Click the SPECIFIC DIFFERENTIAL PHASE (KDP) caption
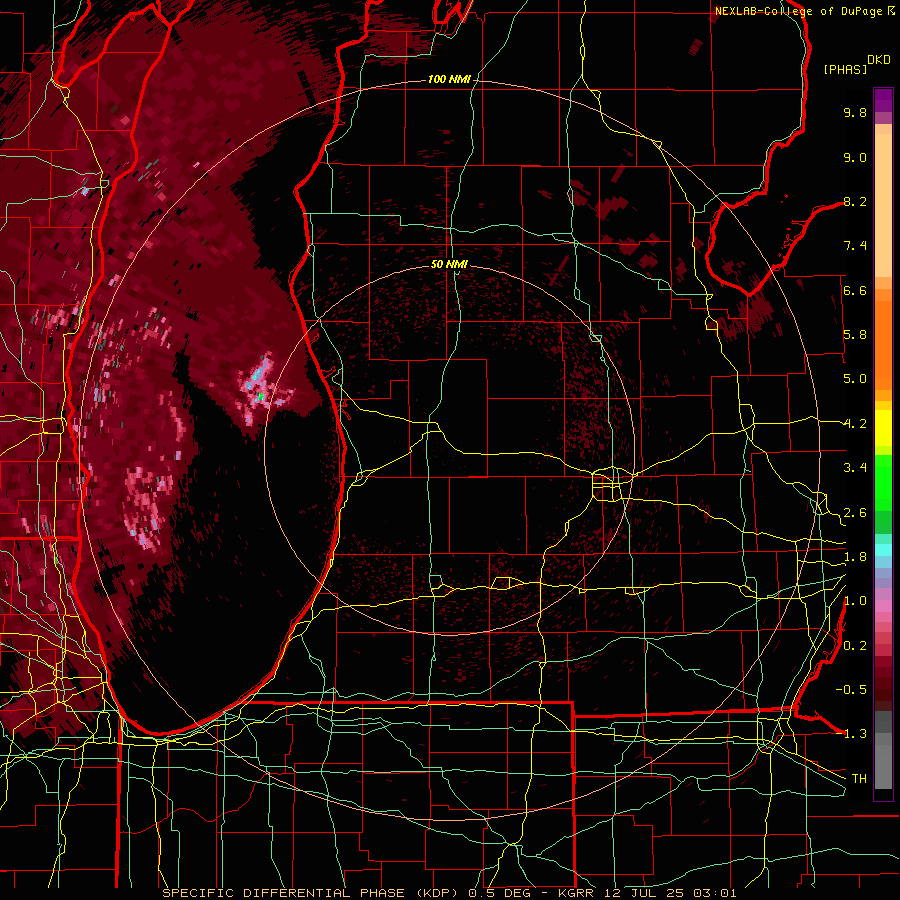Viewport: 900px width, 900px height. 313,893
